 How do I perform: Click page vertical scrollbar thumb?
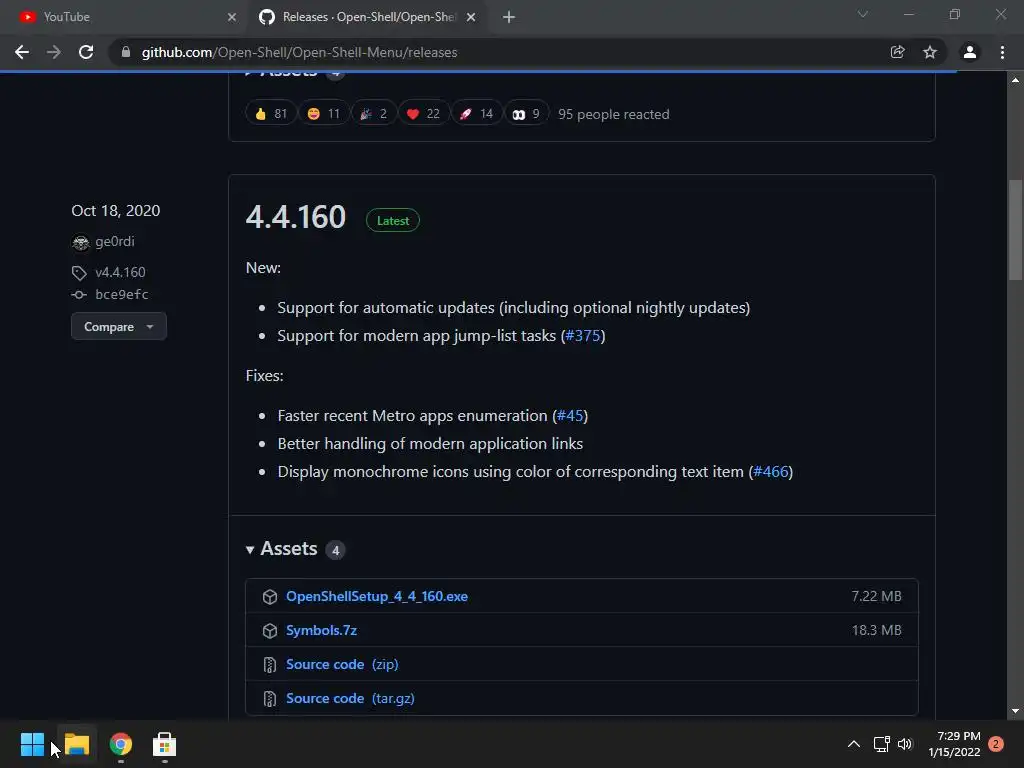(x=1016, y=230)
